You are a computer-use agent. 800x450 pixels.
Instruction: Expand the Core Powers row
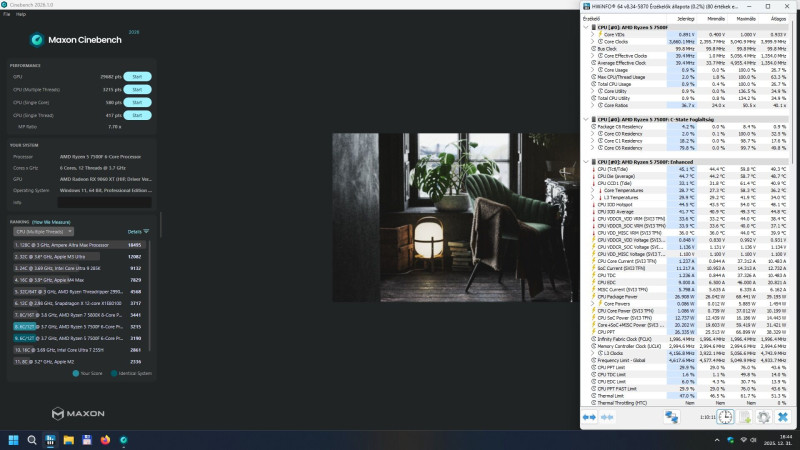[593, 304]
